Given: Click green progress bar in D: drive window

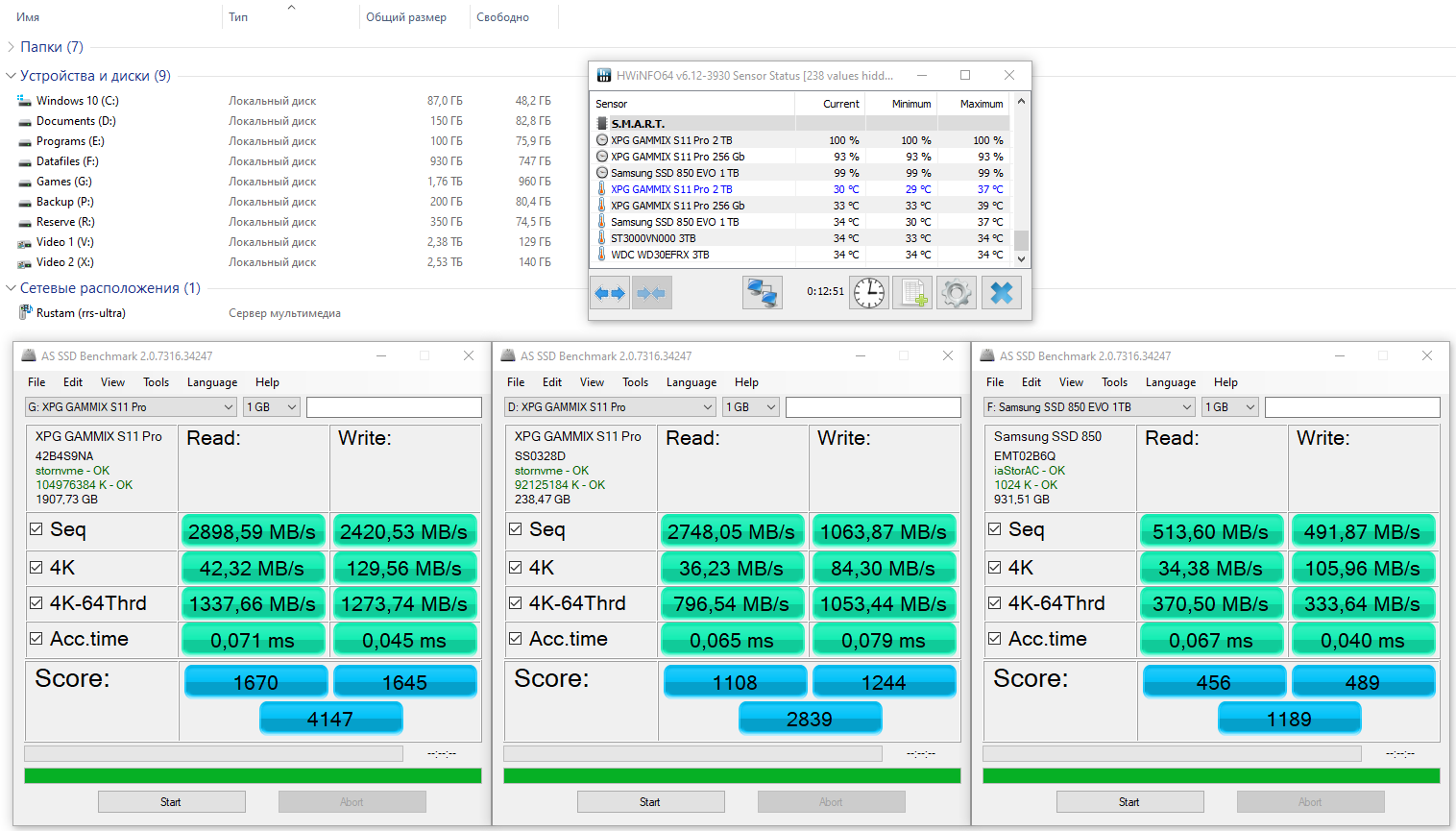Looking at the screenshot, I should [x=732, y=775].
